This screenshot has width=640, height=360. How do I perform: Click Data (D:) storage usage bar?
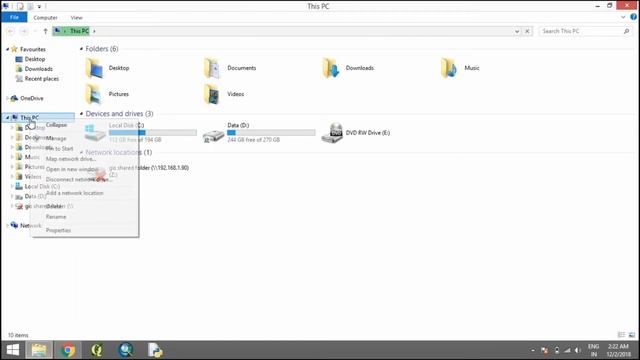pos(271,133)
